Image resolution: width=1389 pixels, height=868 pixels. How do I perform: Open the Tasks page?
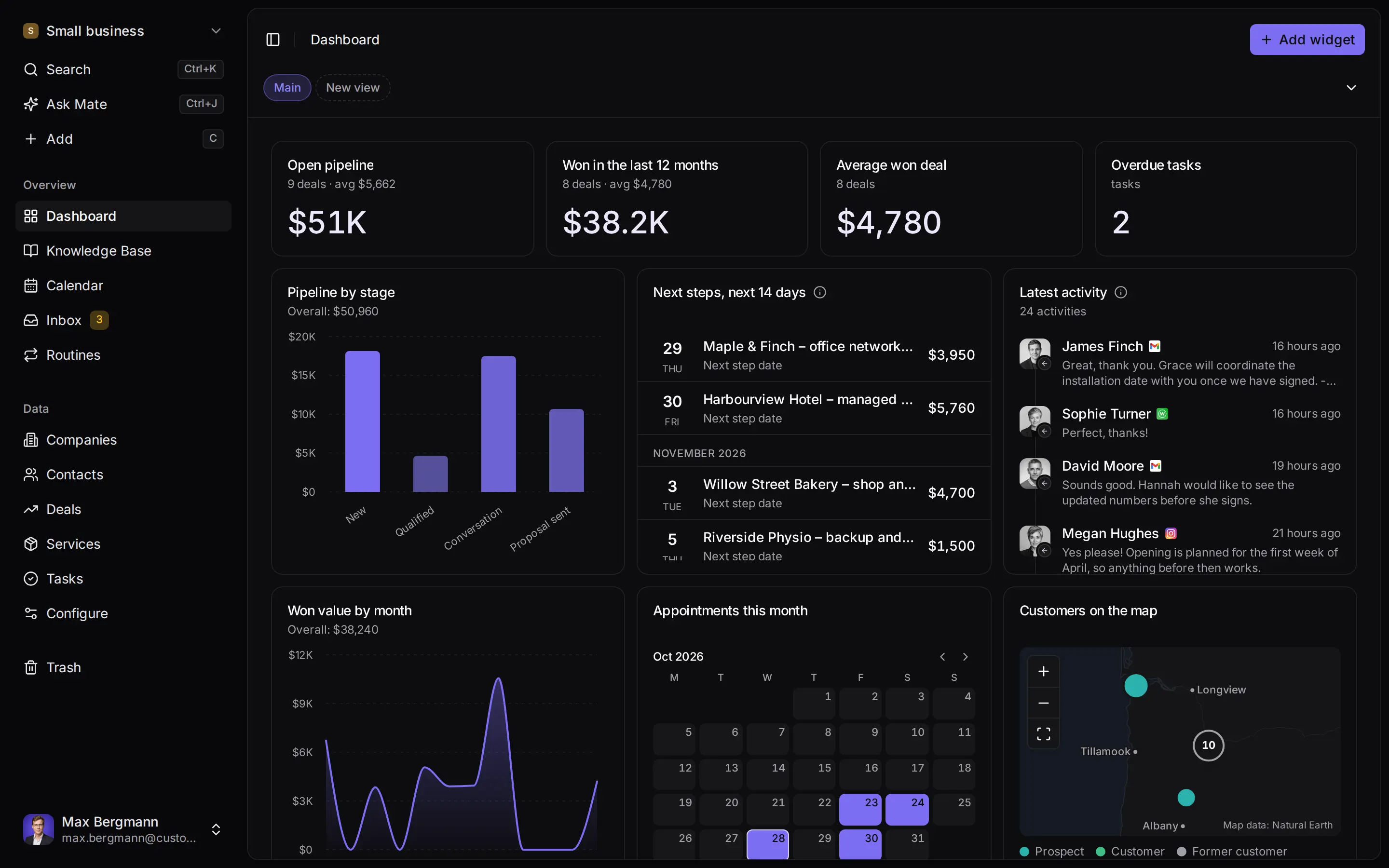(123, 579)
